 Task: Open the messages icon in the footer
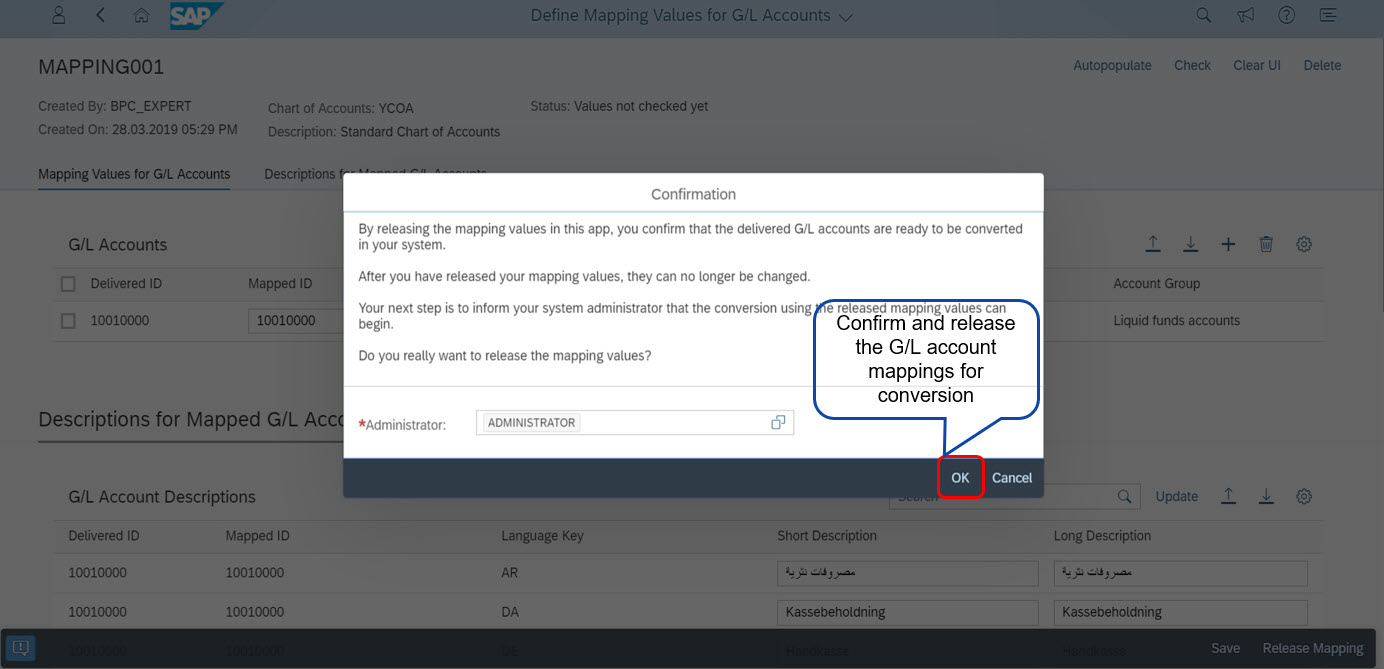(x=21, y=648)
